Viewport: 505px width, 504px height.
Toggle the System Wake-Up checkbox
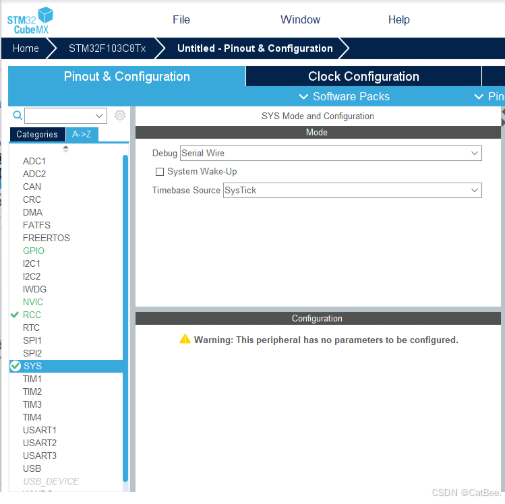click(x=160, y=172)
